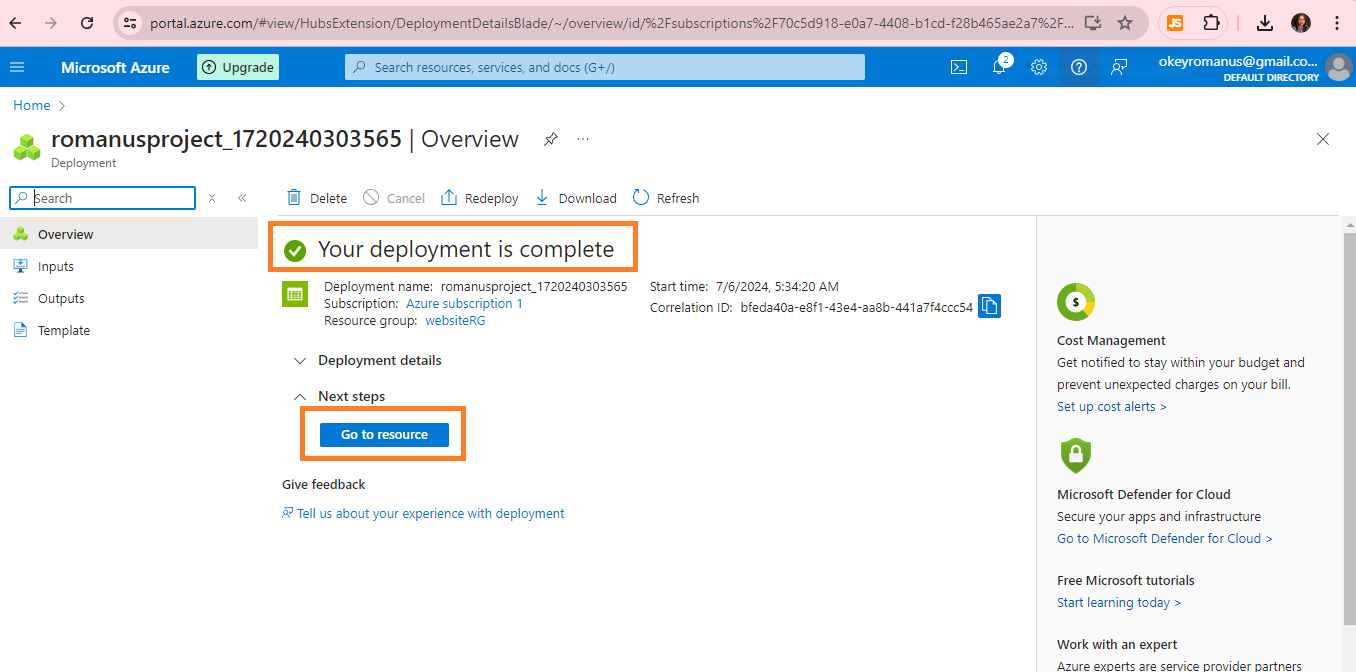Viewport: 1356px width, 672px height.
Task: Install app icon in address bar
Action: point(1092,22)
